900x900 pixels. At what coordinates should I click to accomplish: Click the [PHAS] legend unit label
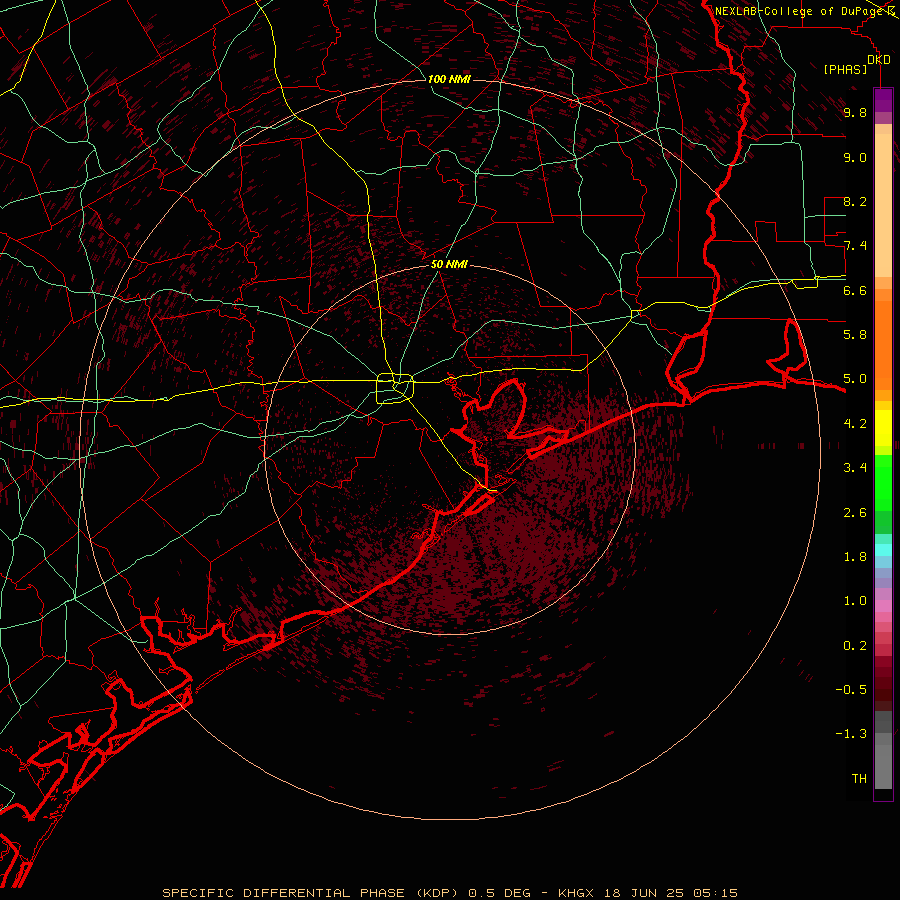(845, 69)
